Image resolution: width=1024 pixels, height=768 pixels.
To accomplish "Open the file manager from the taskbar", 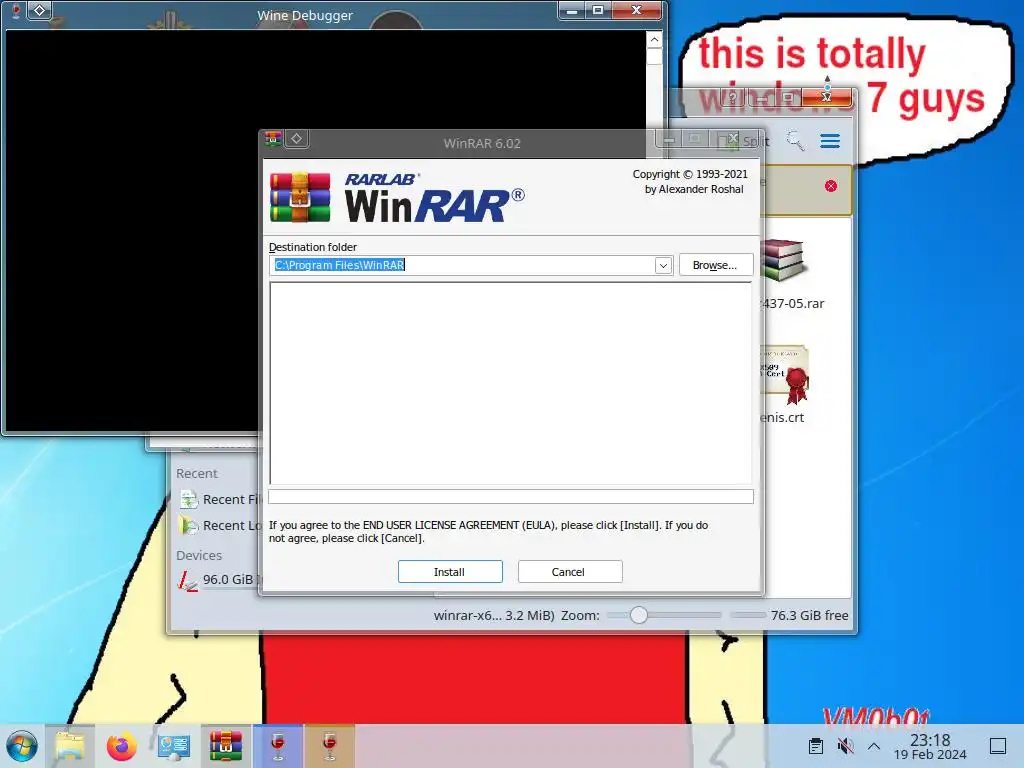I will coord(70,746).
